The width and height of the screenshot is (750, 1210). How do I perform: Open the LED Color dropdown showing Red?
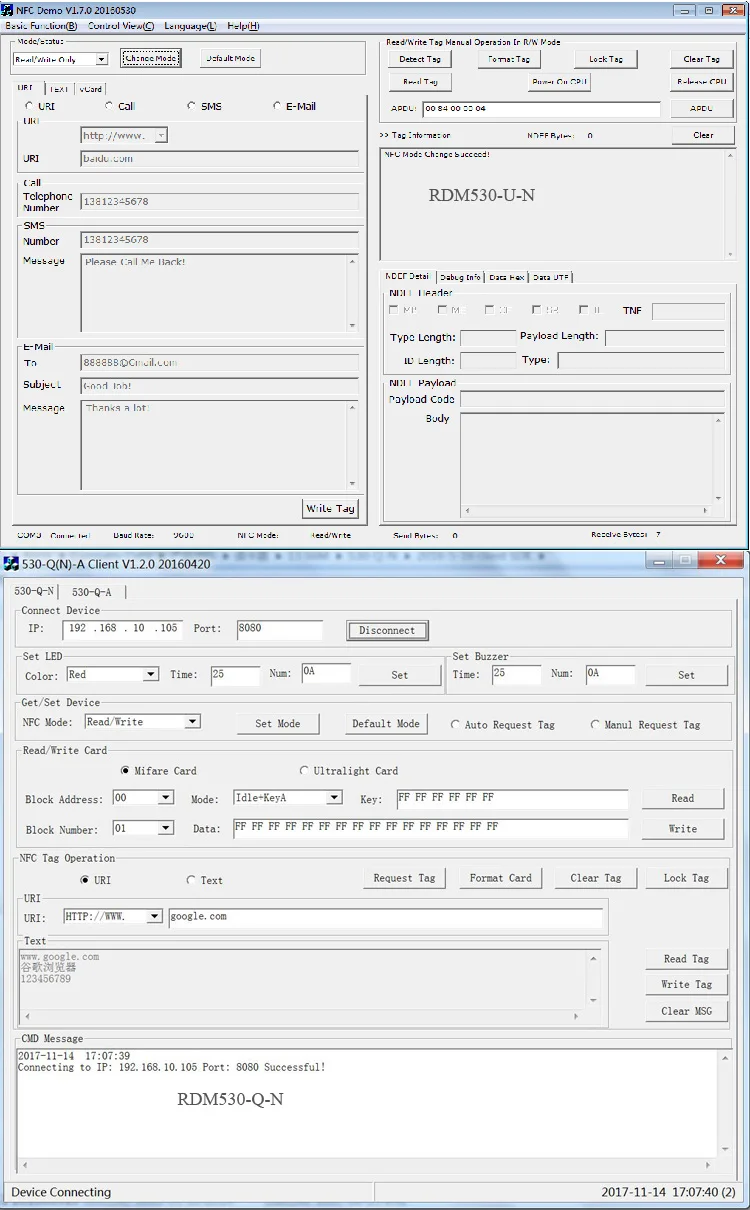(x=151, y=675)
